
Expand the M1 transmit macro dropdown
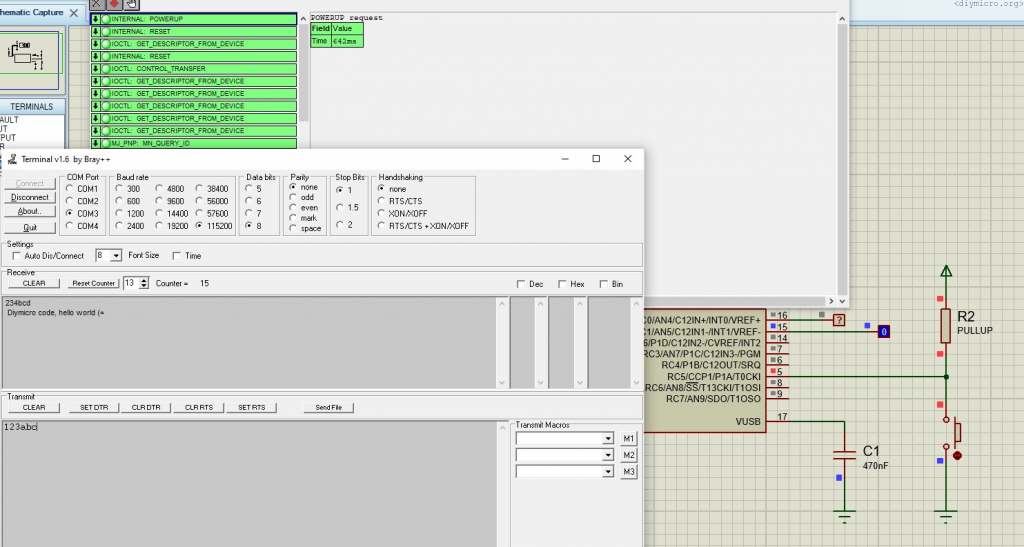point(607,439)
